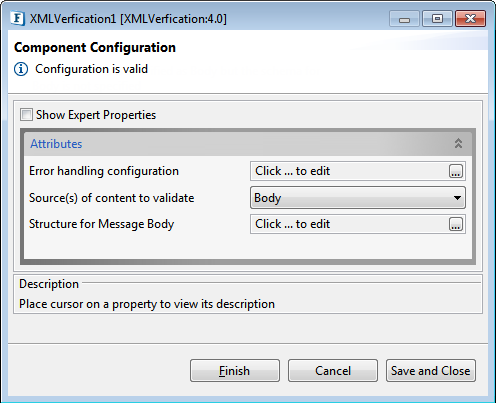Select the Structure for Message Body label
Viewport: 496px width, 403px height.
tap(102, 224)
